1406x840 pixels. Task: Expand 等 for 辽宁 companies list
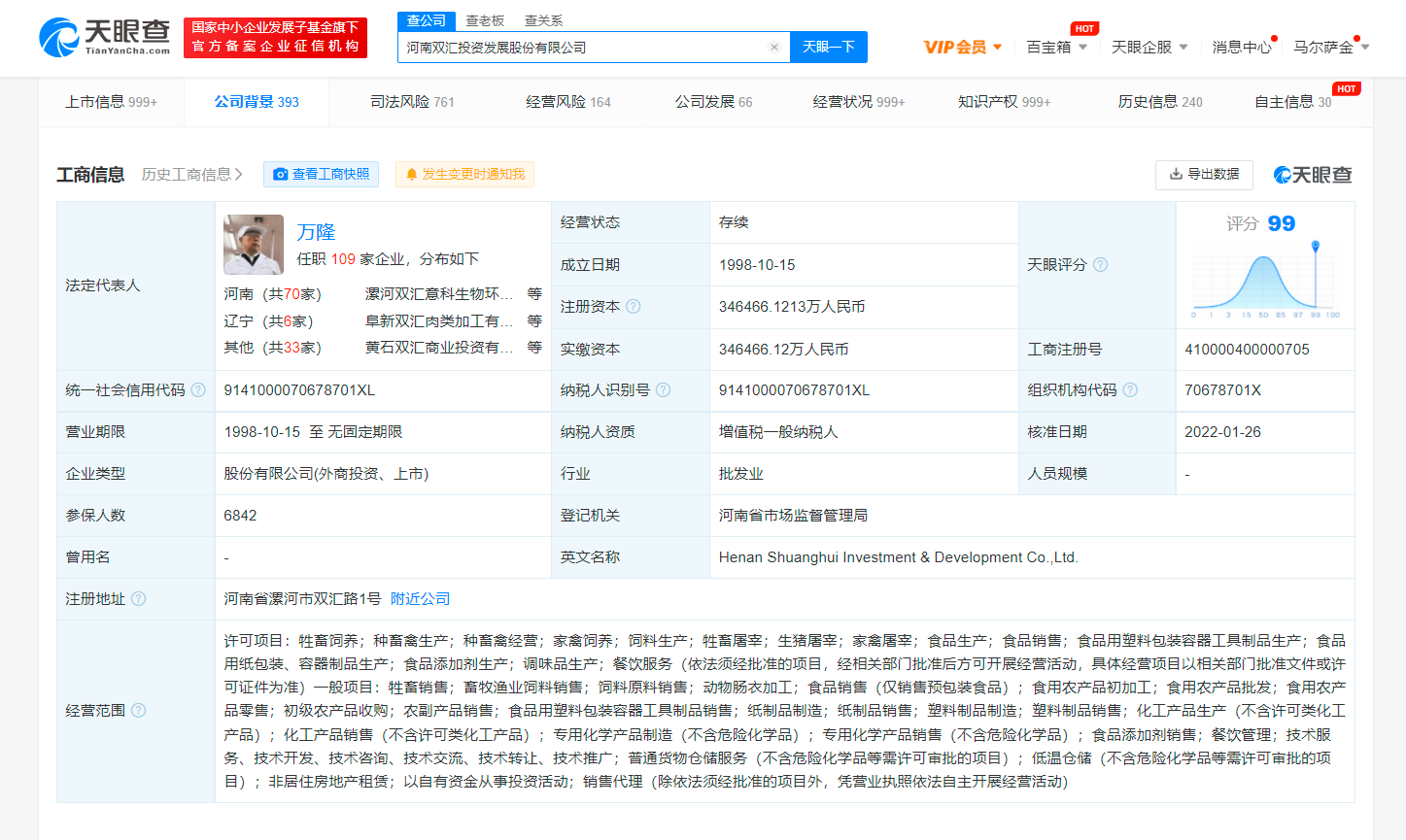tap(534, 320)
